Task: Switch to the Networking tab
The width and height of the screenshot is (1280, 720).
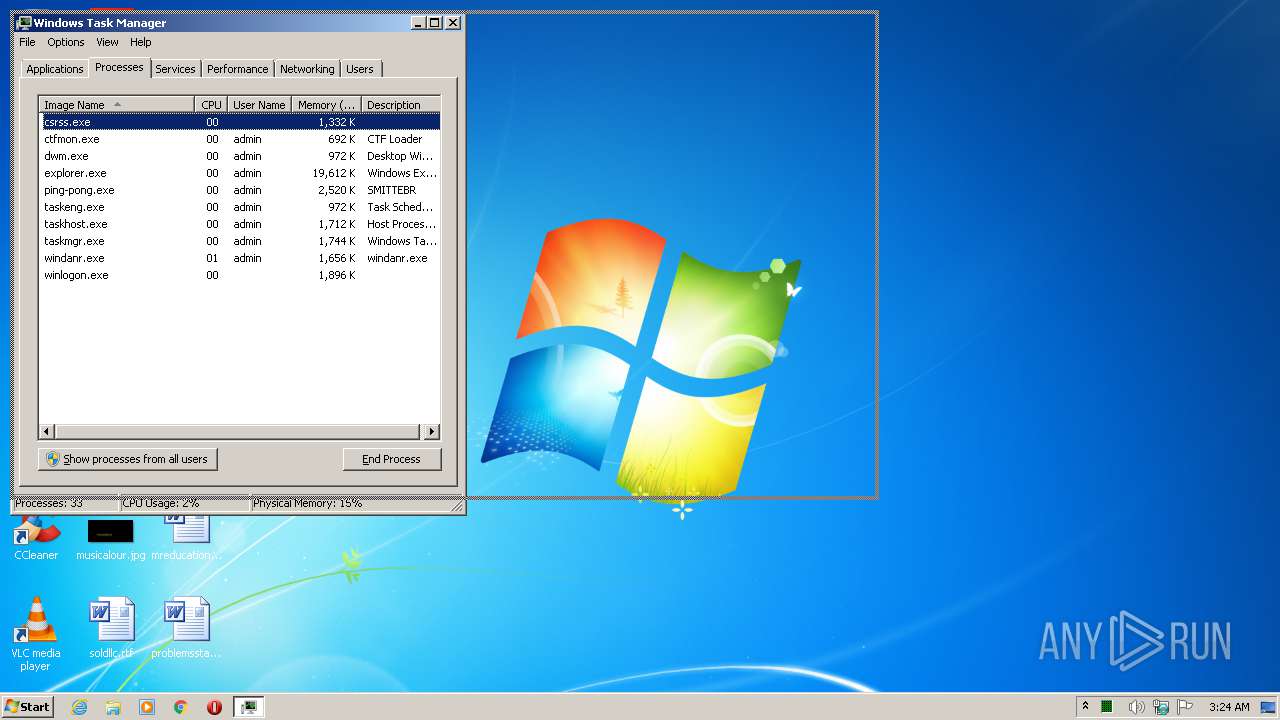Action: [307, 69]
